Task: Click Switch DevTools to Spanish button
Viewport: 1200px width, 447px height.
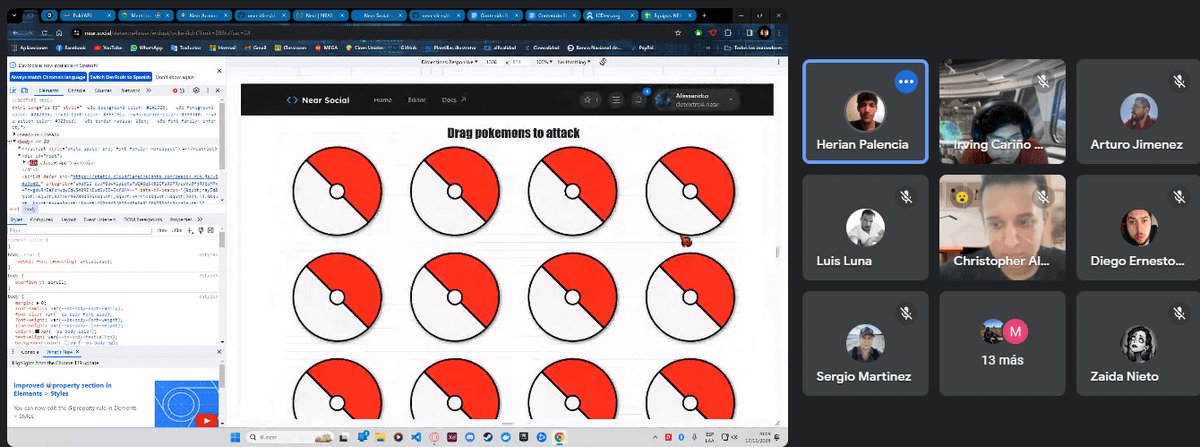Action: click(x=120, y=77)
